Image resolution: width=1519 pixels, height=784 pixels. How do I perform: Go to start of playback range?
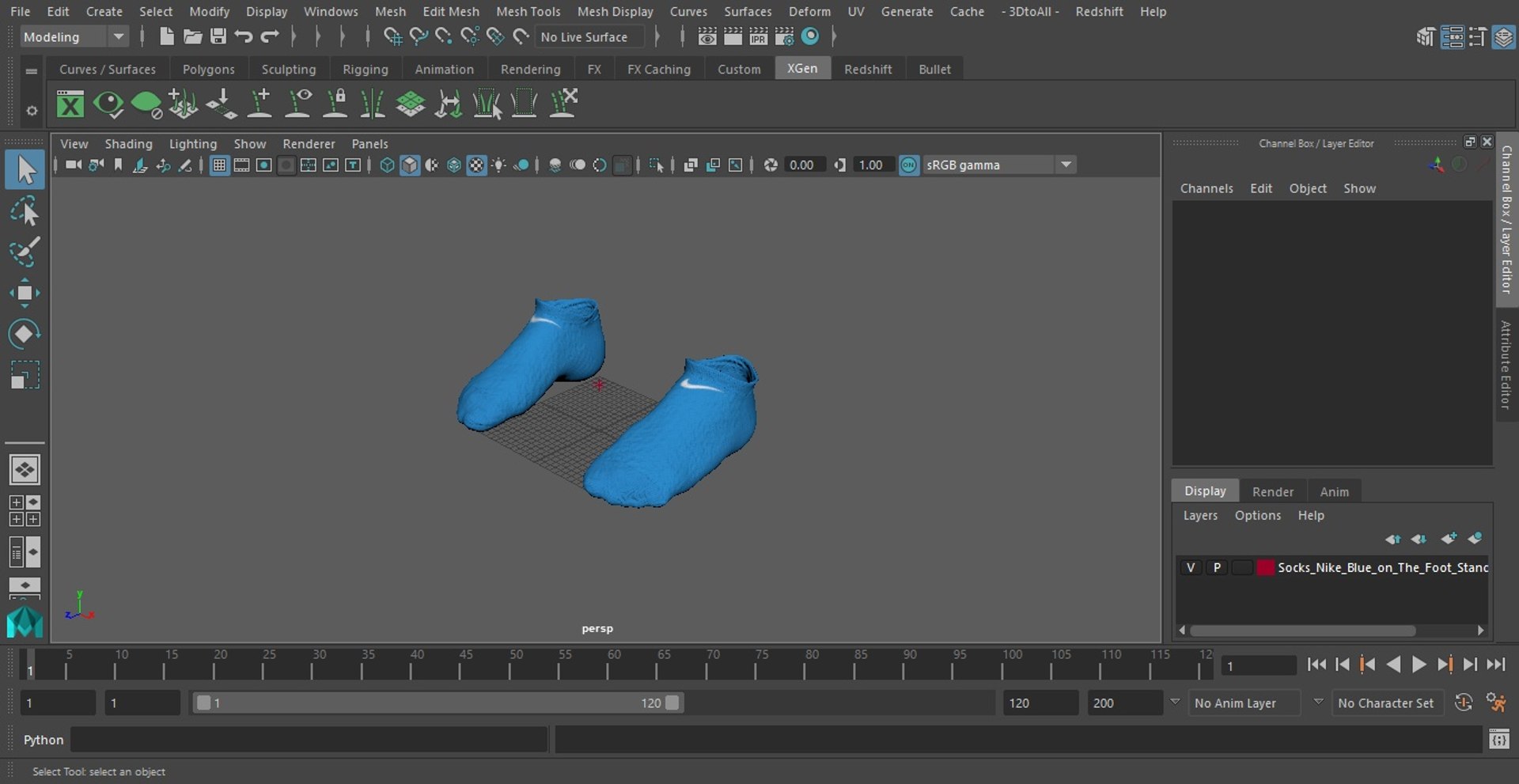click(1316, 665)
